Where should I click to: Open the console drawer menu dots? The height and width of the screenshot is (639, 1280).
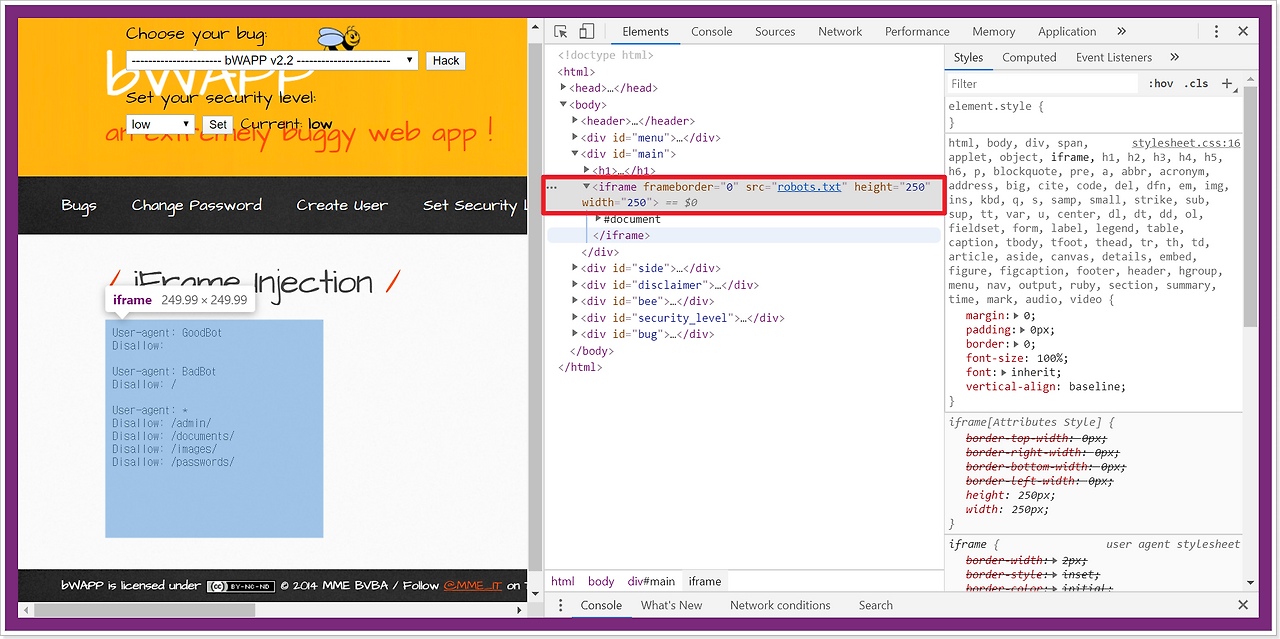560,606
